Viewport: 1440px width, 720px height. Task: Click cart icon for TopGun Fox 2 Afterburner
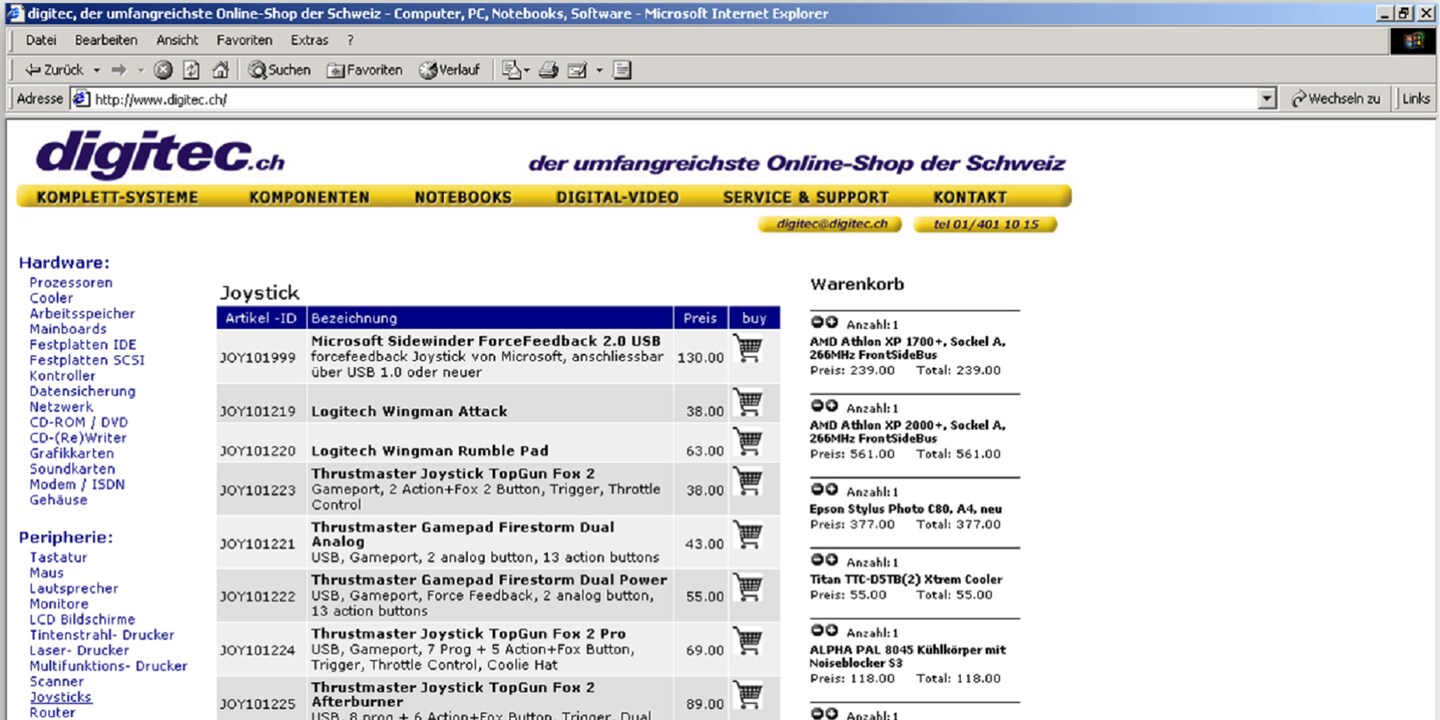pos(748,695)
